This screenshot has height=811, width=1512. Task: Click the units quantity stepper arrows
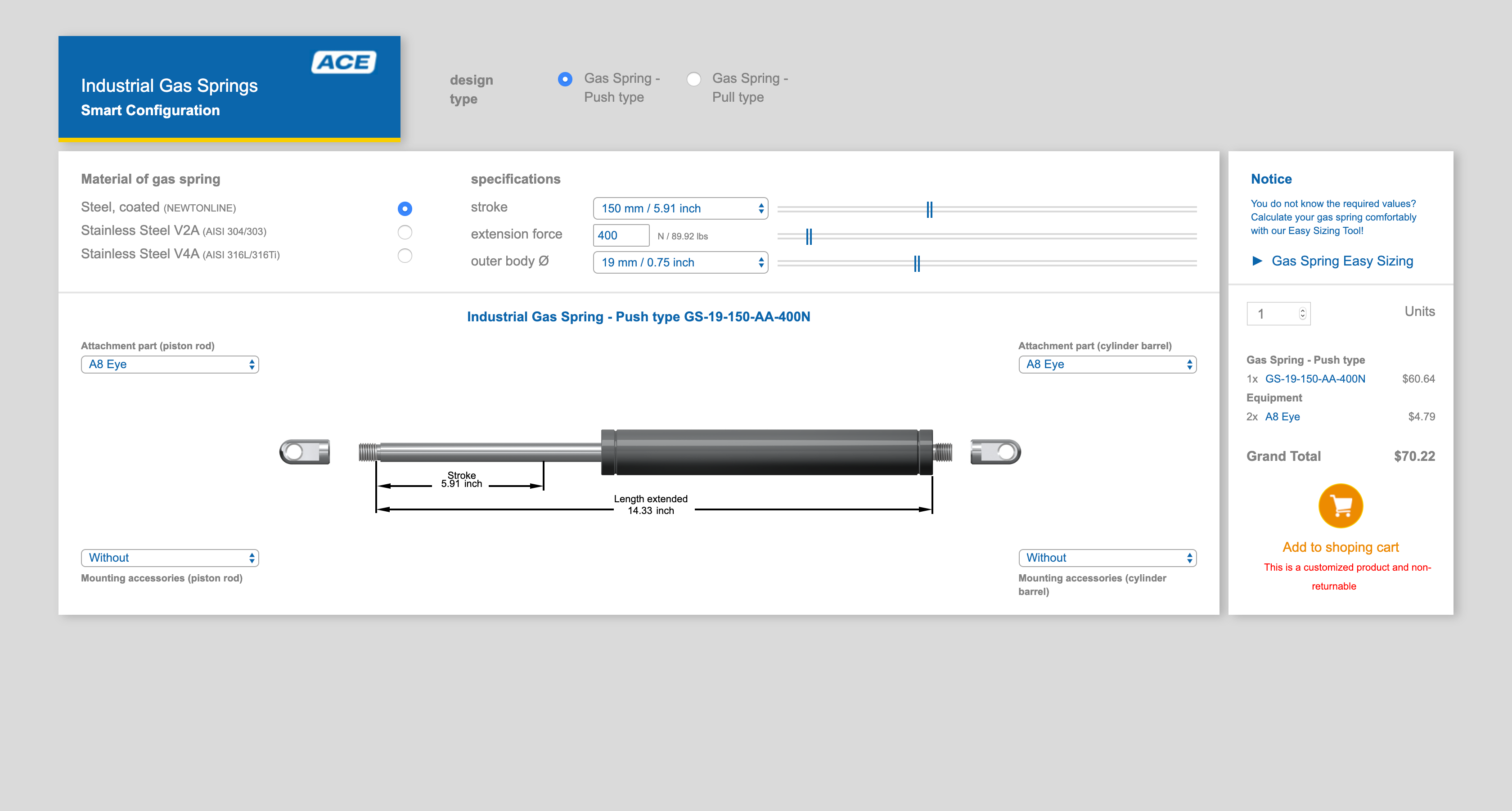click(x=1302, y=313)
